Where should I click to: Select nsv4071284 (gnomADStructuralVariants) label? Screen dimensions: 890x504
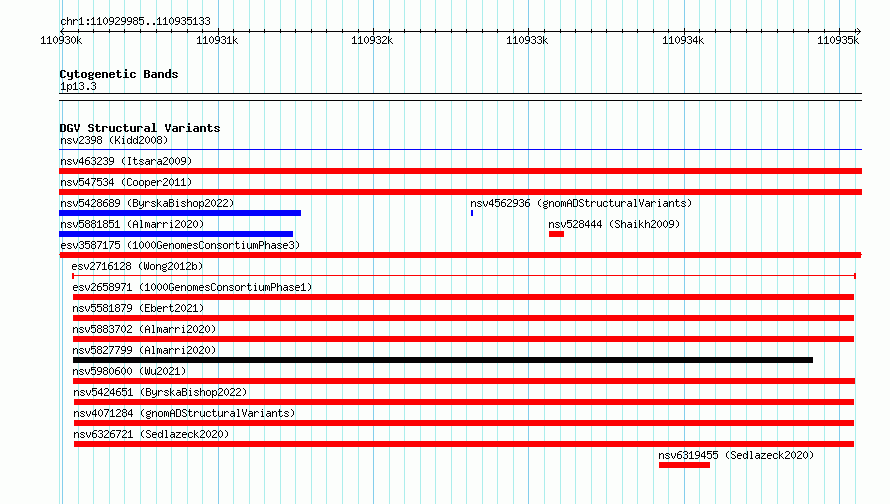[184, 413]
